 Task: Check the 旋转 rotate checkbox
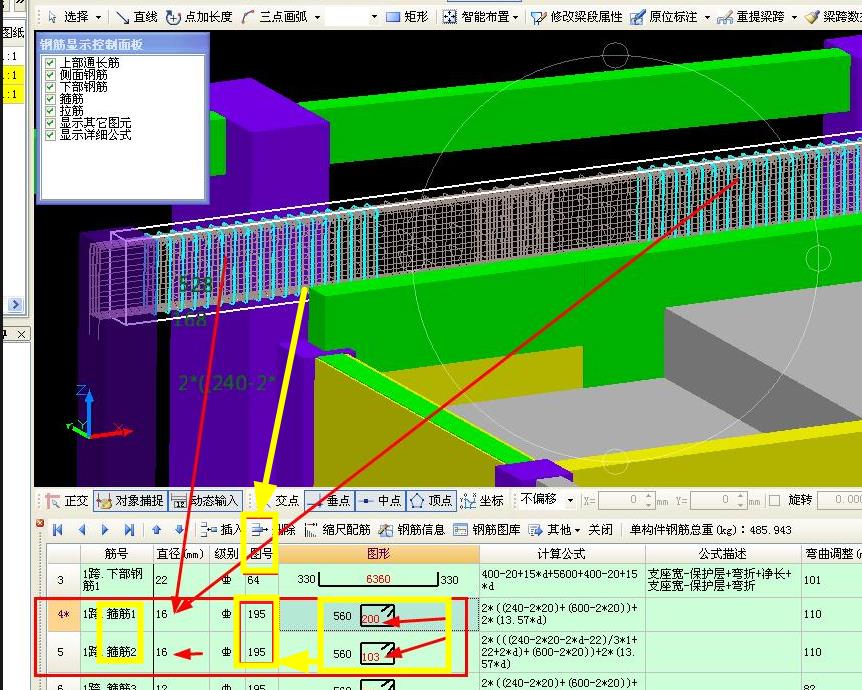[775, 500]
